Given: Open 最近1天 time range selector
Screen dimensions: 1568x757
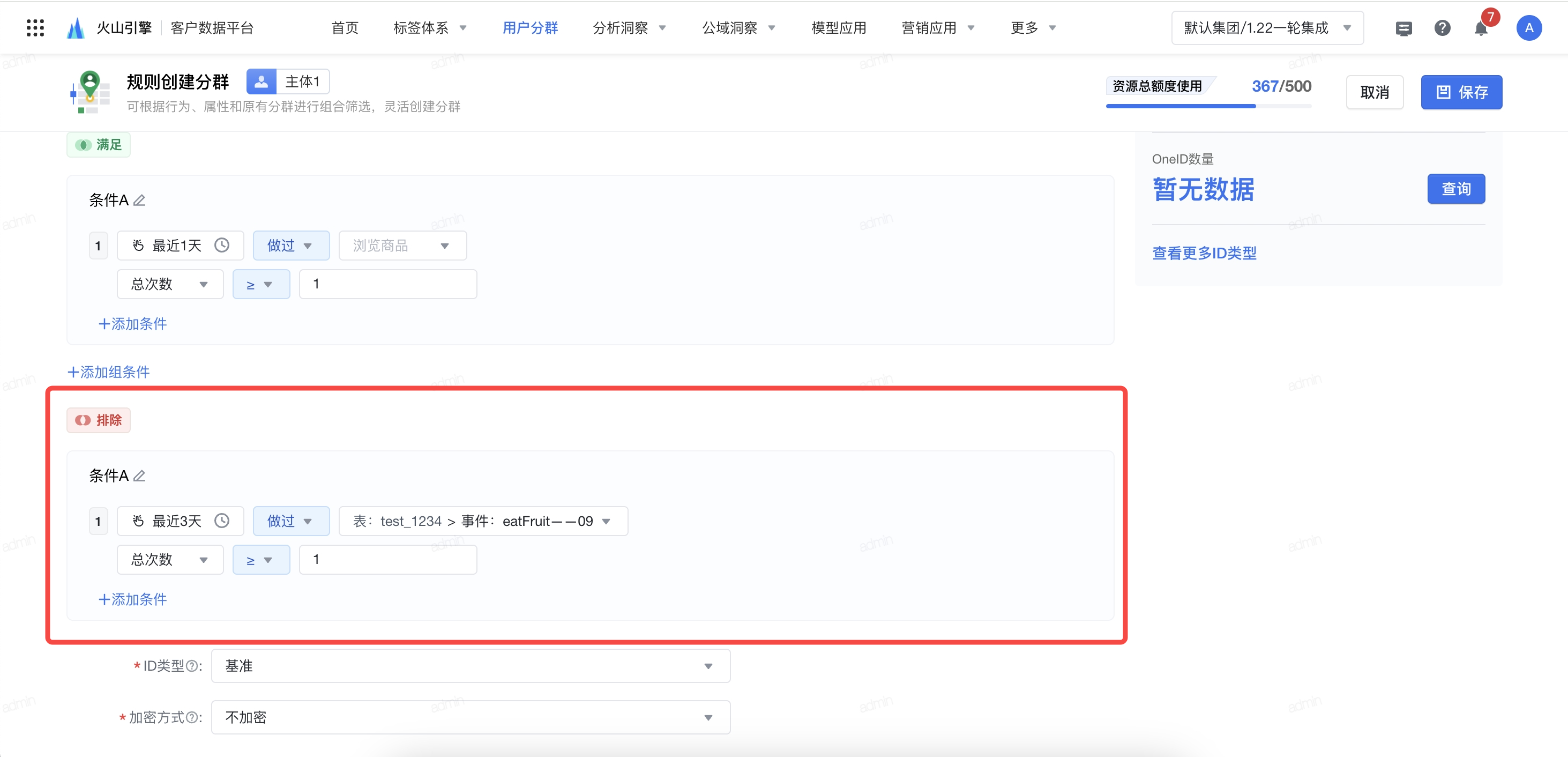Looking at the screenshot, I should [180, 246].
